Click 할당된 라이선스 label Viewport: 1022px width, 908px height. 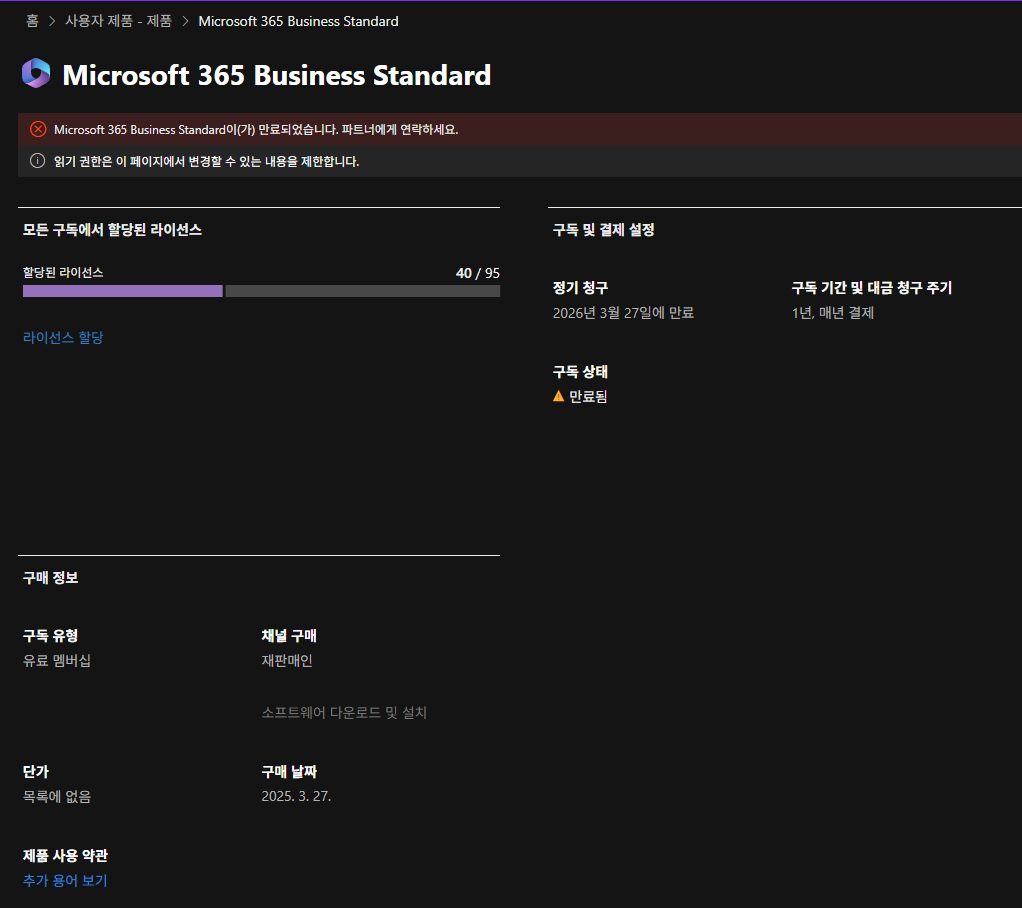[63, 272]
